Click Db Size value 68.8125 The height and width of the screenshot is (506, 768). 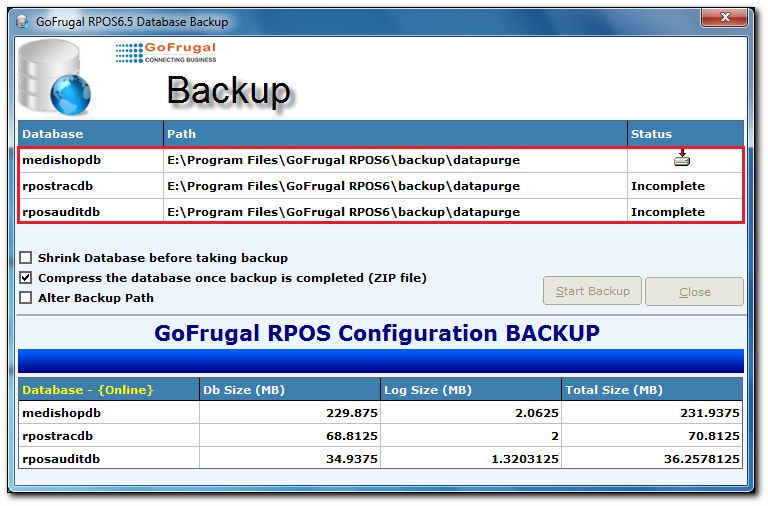(x=352, y=435)
